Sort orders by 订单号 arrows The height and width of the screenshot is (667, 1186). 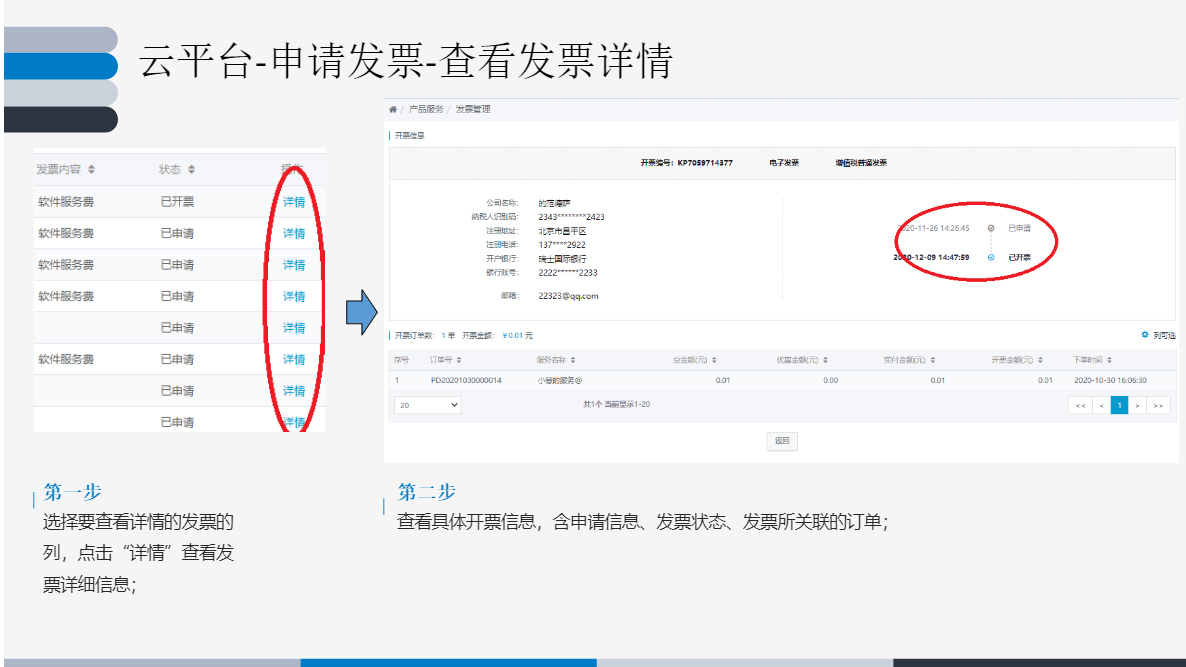point(459,360)
